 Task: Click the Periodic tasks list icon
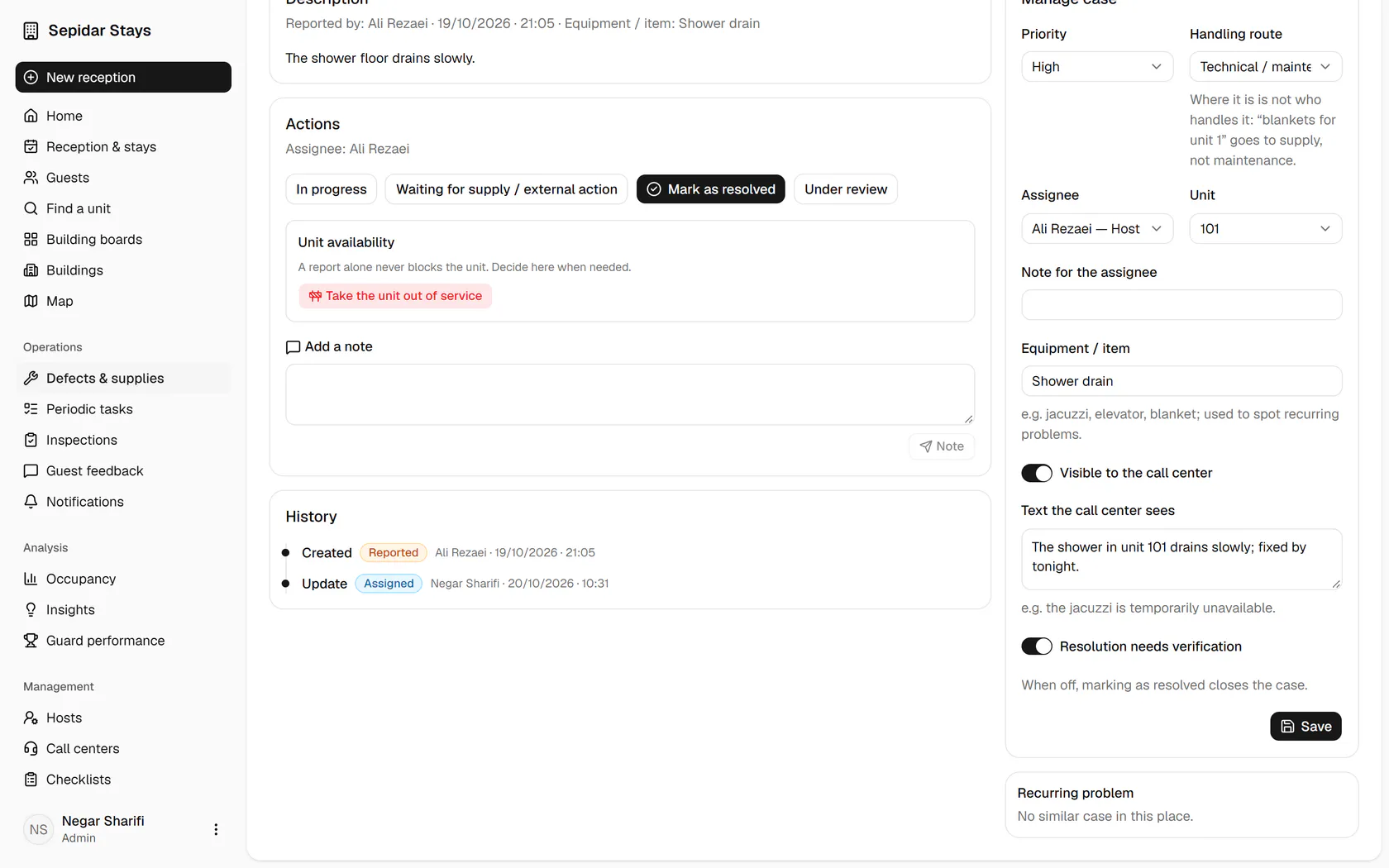point(31,409)
